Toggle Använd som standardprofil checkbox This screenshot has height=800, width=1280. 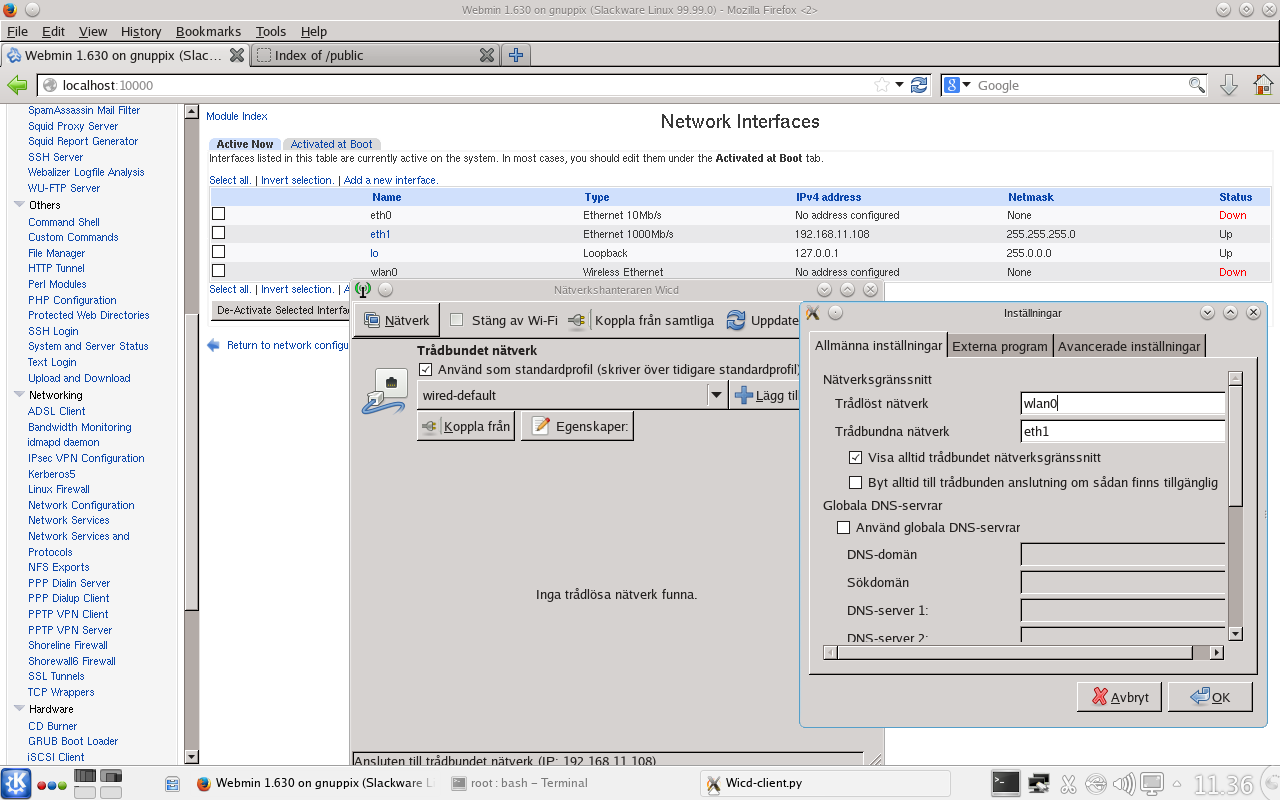point(426,369)
